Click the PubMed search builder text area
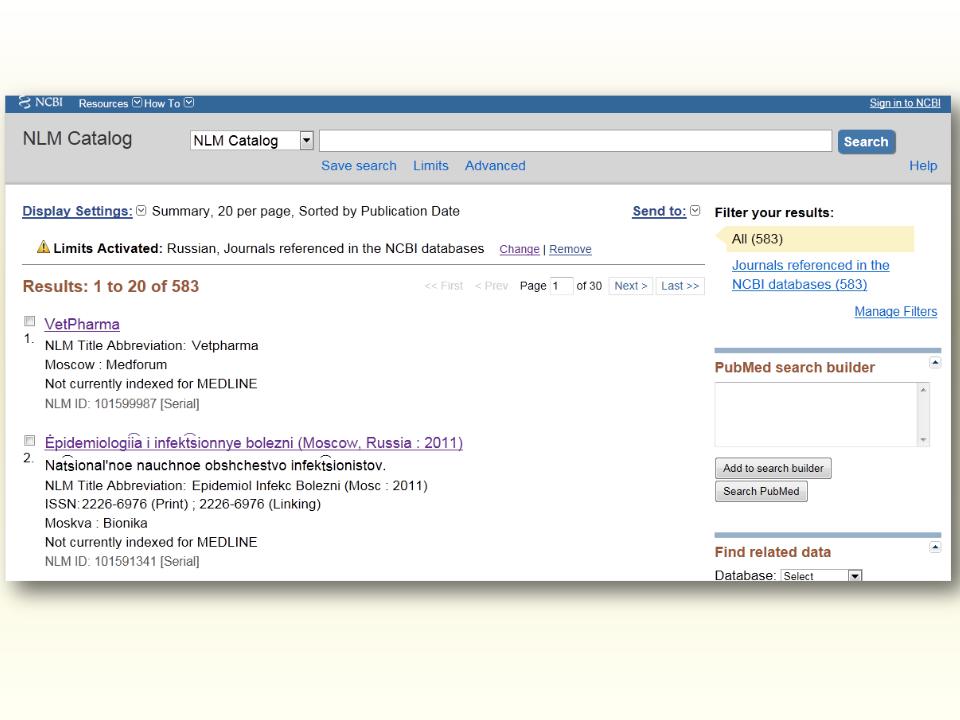Viewport: 960px width, 720px height. [817, 414]
